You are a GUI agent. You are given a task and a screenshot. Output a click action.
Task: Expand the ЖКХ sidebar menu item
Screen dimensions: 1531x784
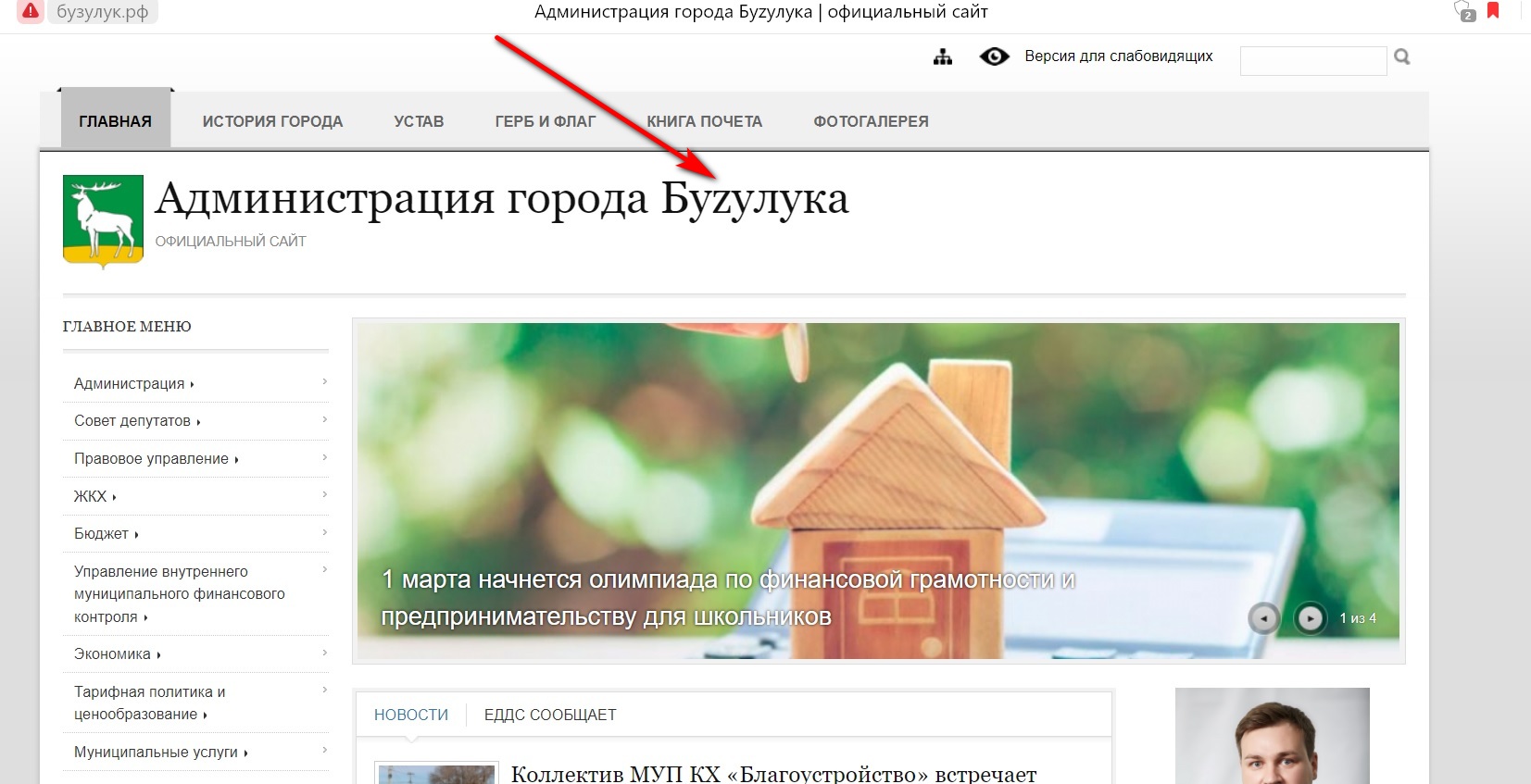[x=91, y=496]
